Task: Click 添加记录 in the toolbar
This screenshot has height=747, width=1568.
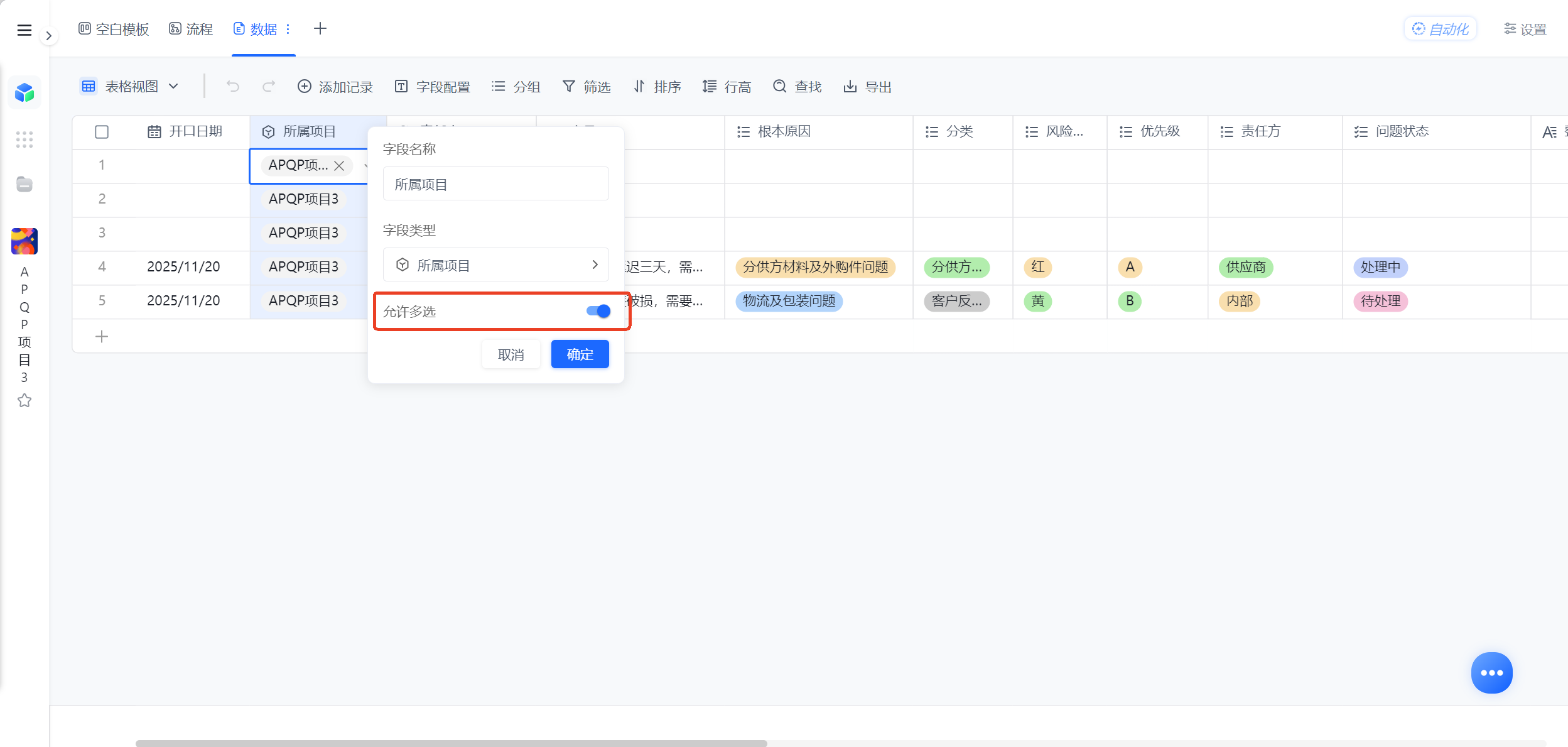Action: pos(335,87)
